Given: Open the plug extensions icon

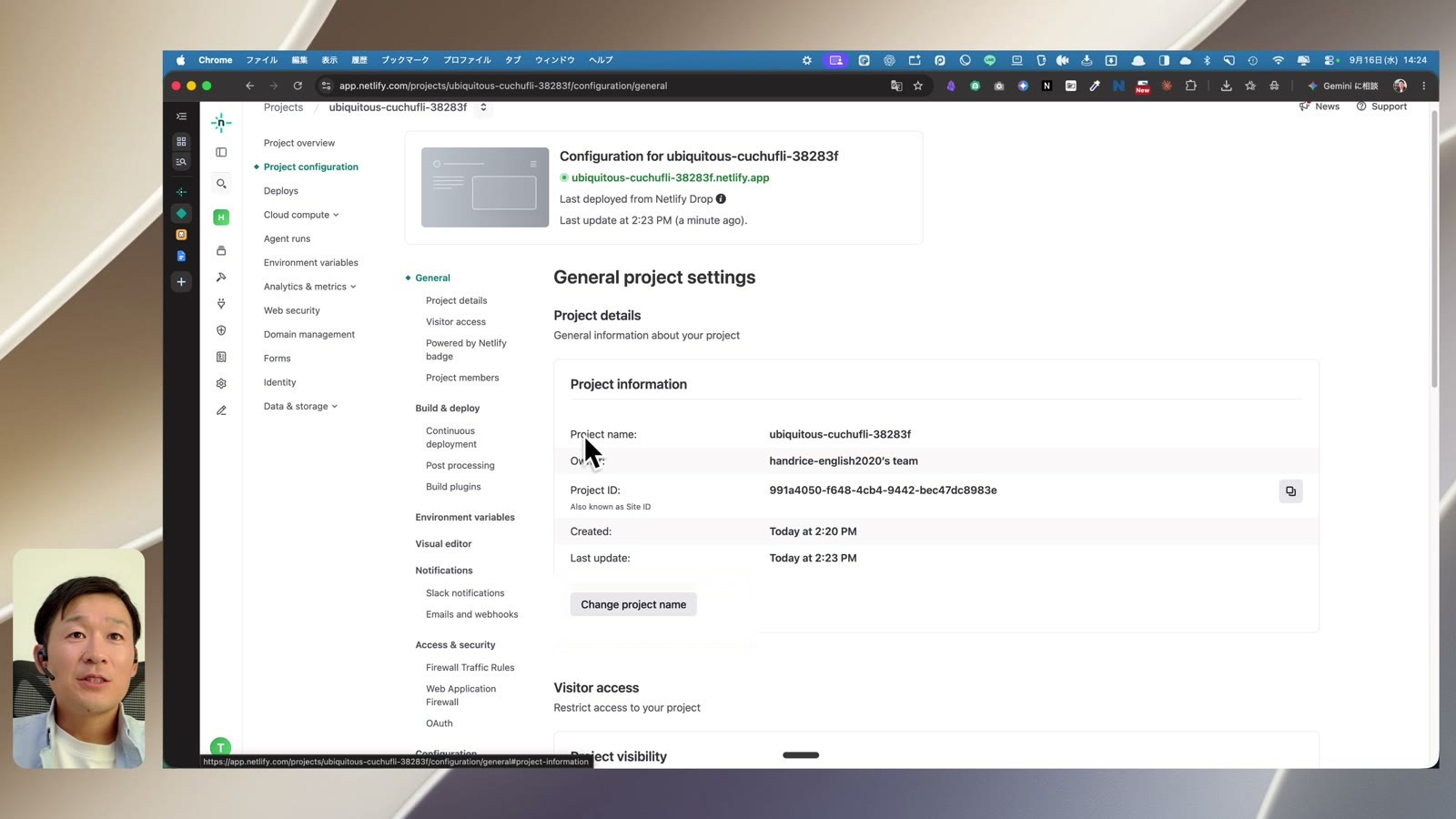Looking at the screenshot, I should [x=221, y=304].
